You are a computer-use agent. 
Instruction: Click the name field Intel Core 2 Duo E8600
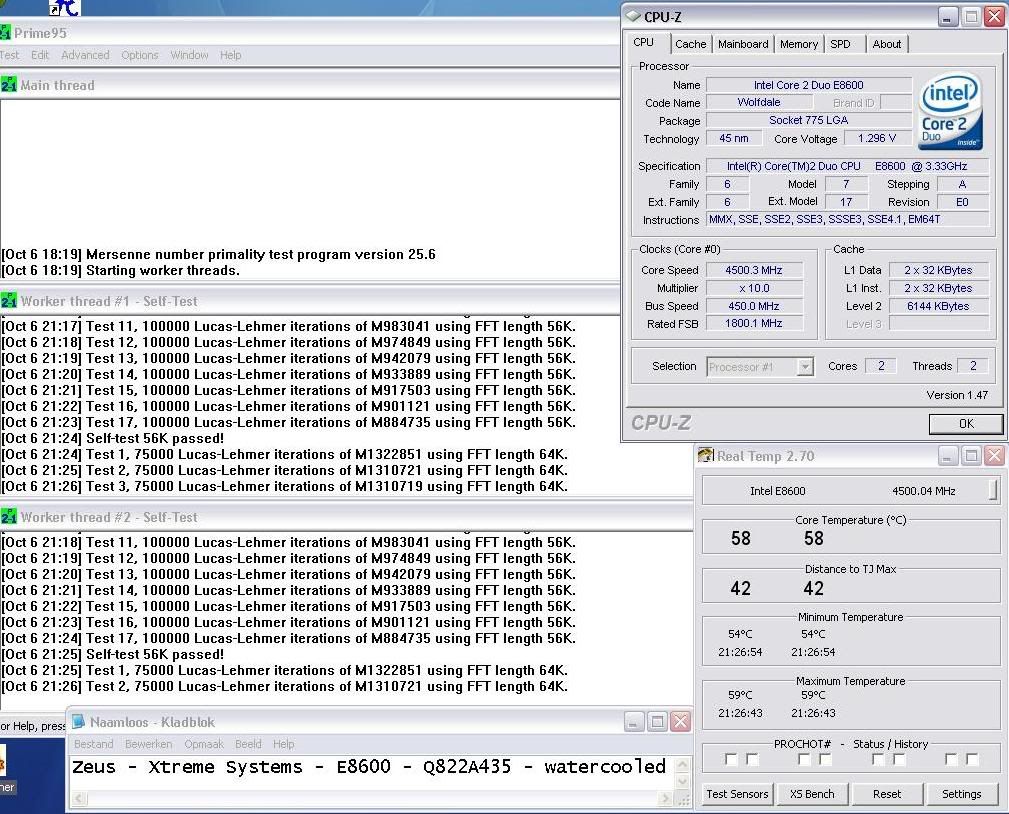[809, 85]
